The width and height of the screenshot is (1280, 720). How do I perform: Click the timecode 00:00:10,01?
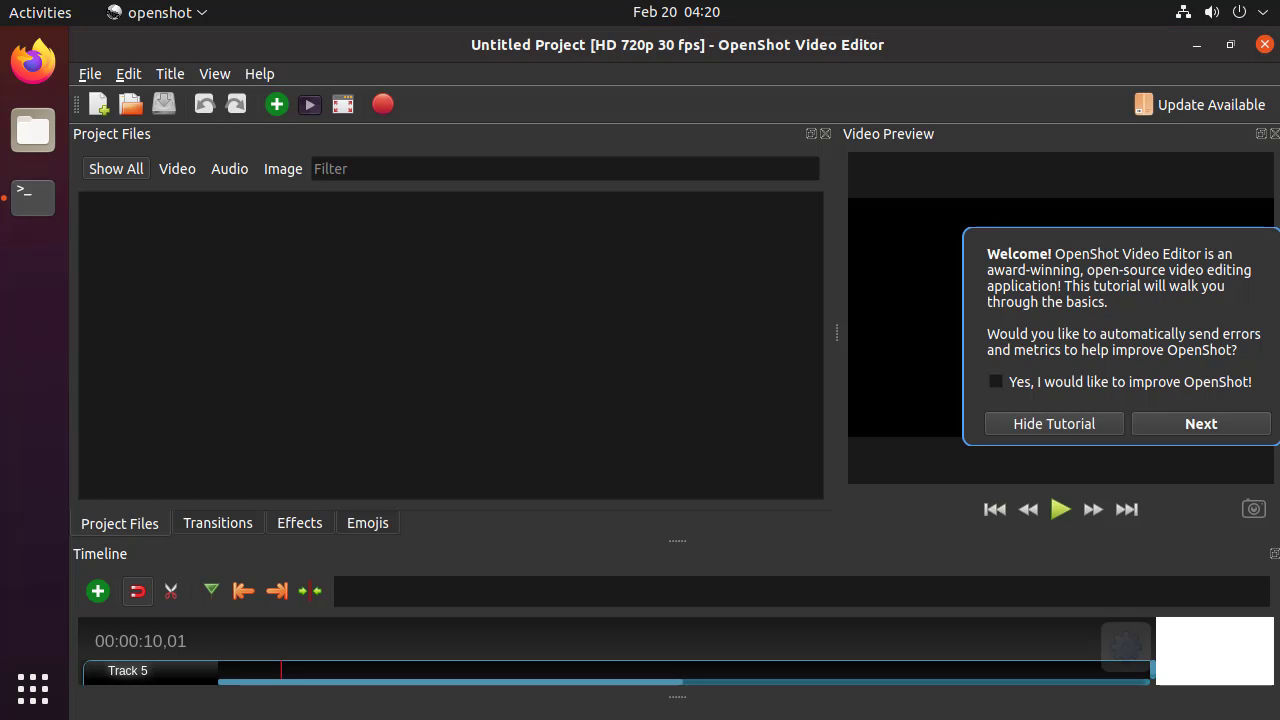point(140,641)
